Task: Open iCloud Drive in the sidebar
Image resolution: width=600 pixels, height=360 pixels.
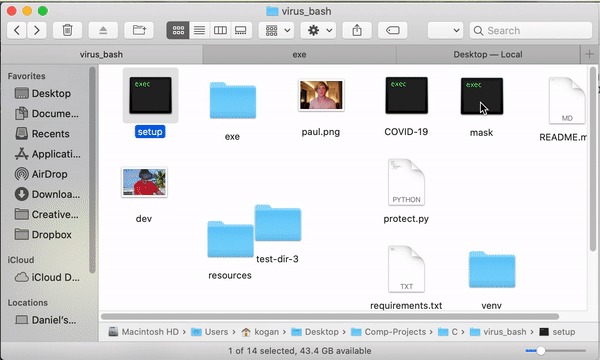Action: pyautogui.click(x=47, y=277)
